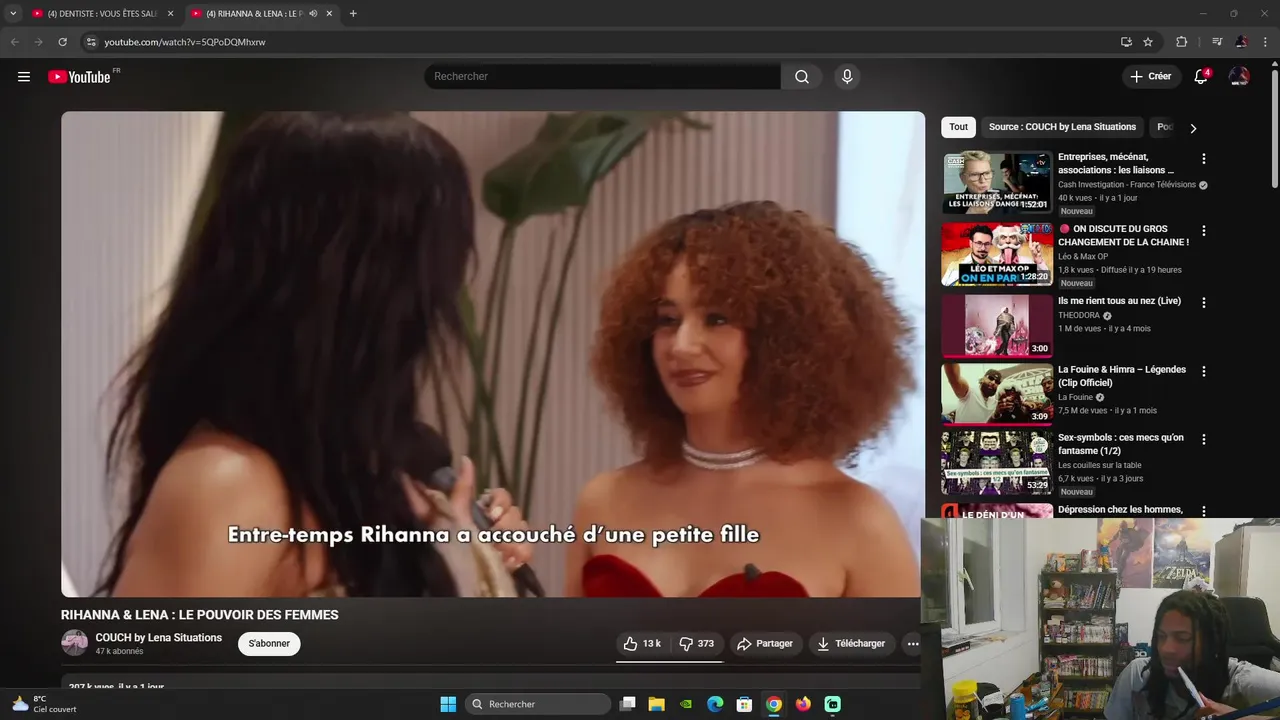This screenshot has width=1280, height=720.
Task: Open the Ils me rient tous au nez thumbnail
Action: coord(997,326)
